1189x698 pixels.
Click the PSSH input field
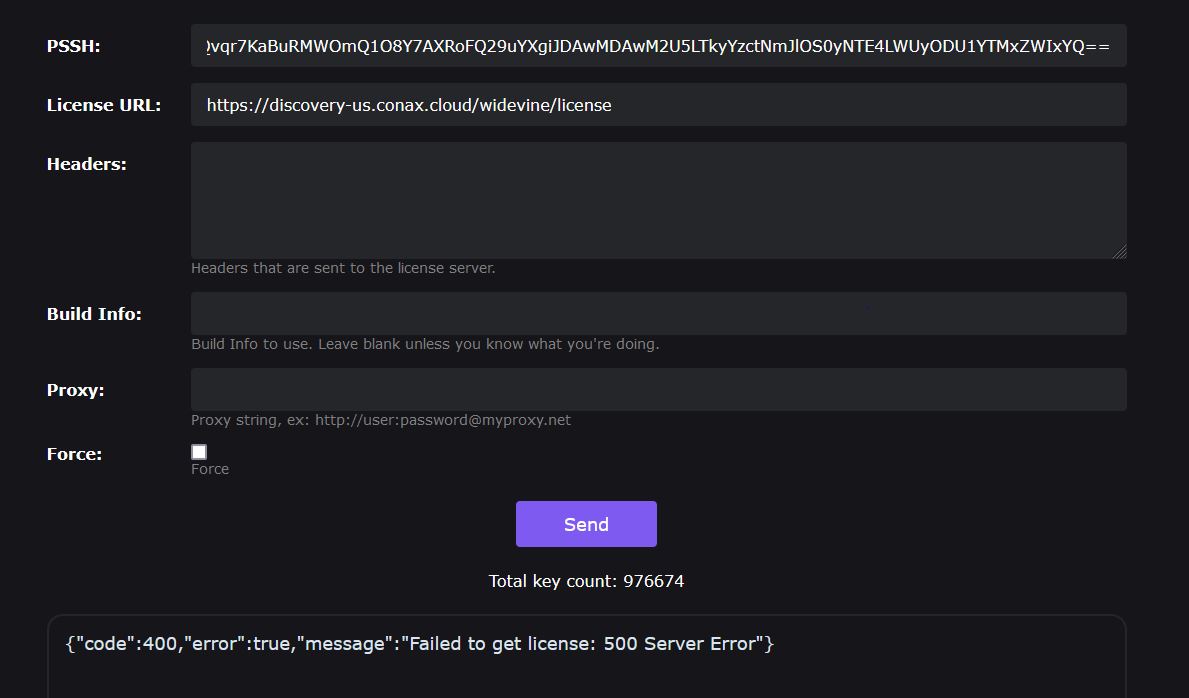coord(658,46)
